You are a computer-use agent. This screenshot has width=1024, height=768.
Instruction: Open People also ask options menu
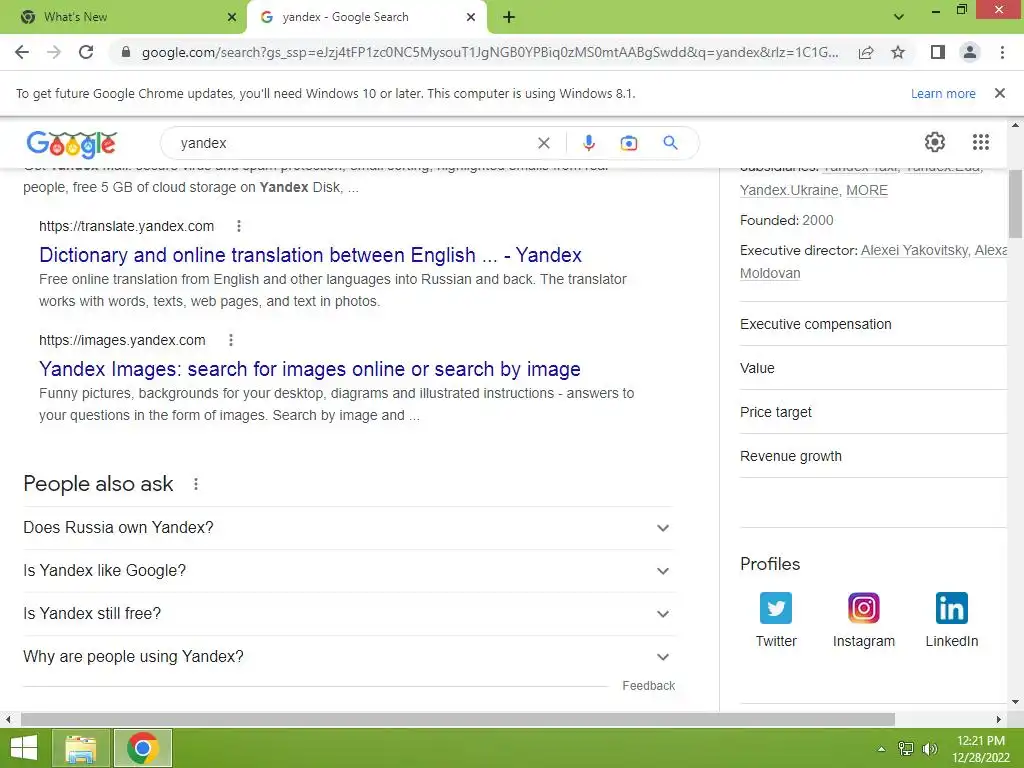pyautogui.click(x=195, y=484)
